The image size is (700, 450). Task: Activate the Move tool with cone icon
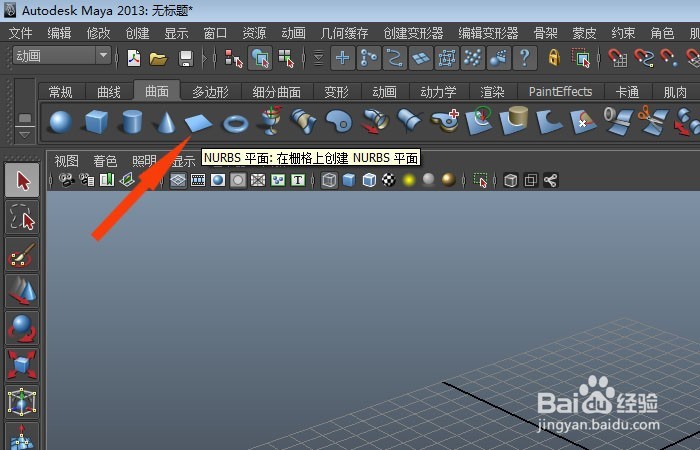coord(22,292)
